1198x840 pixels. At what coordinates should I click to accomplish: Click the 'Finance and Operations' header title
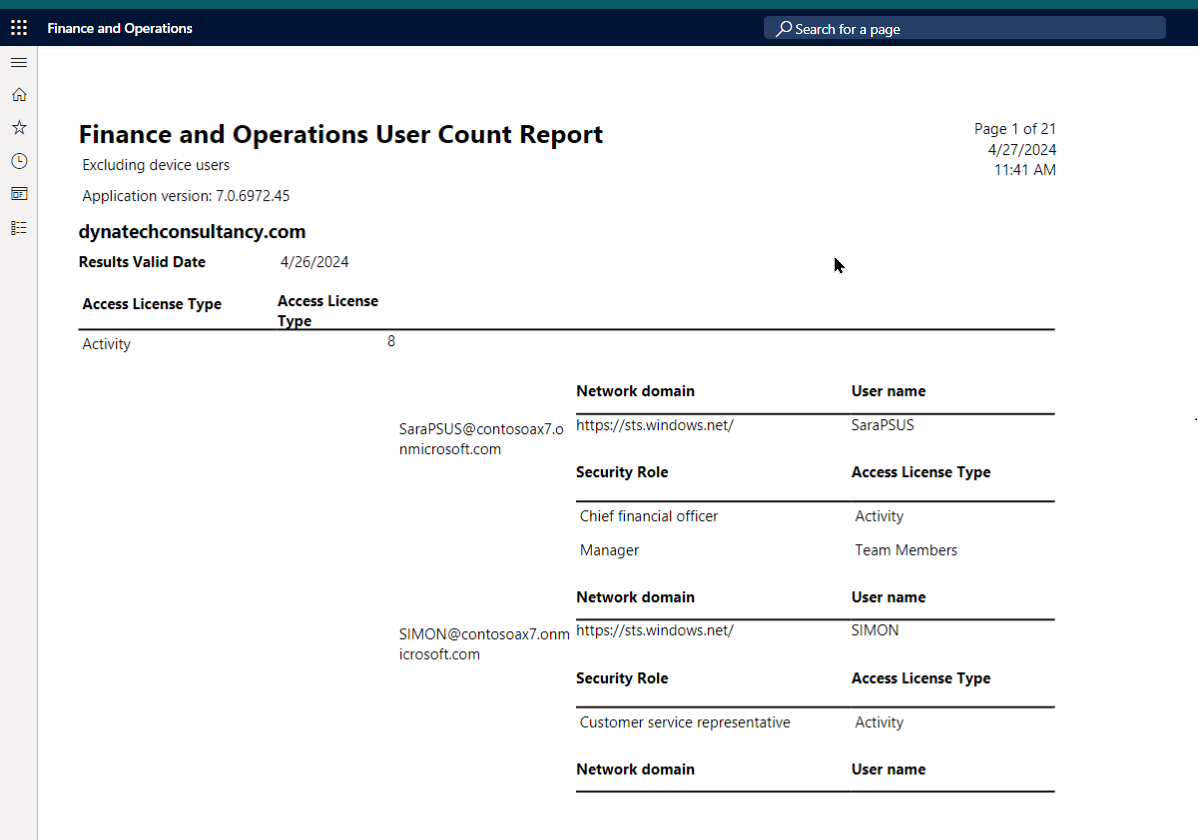pyautogui.click(x=120, y=28)
